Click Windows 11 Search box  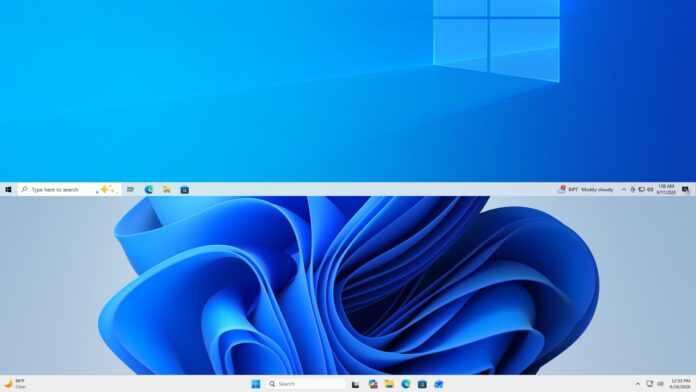pos(306,384)
